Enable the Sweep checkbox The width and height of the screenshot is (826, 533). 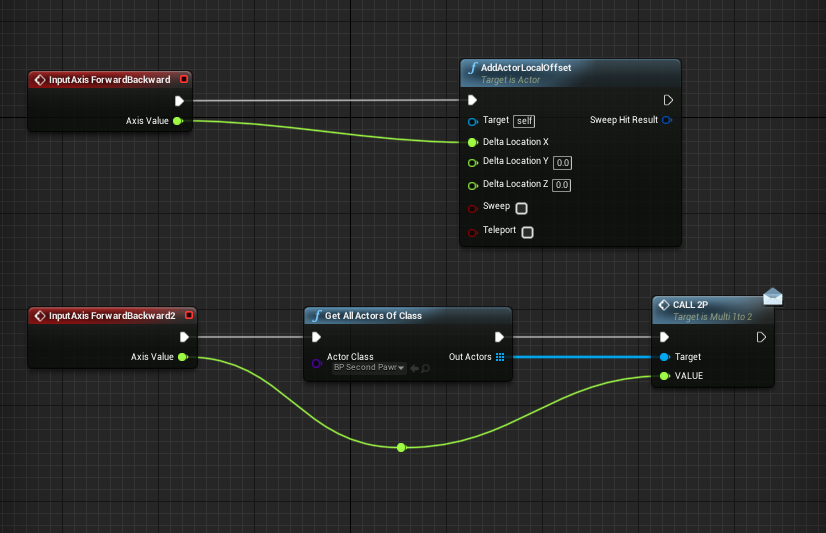[x=521, y=208]
